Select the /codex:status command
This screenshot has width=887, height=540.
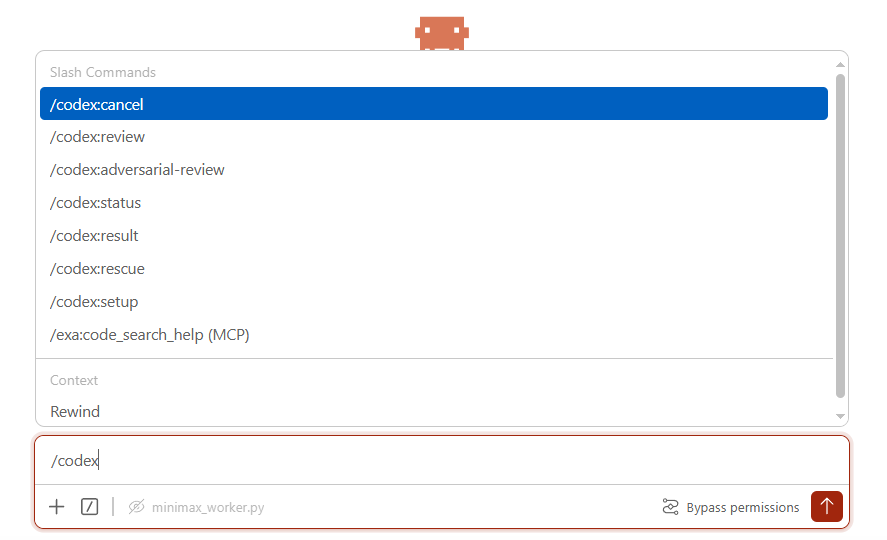[434, 202]
